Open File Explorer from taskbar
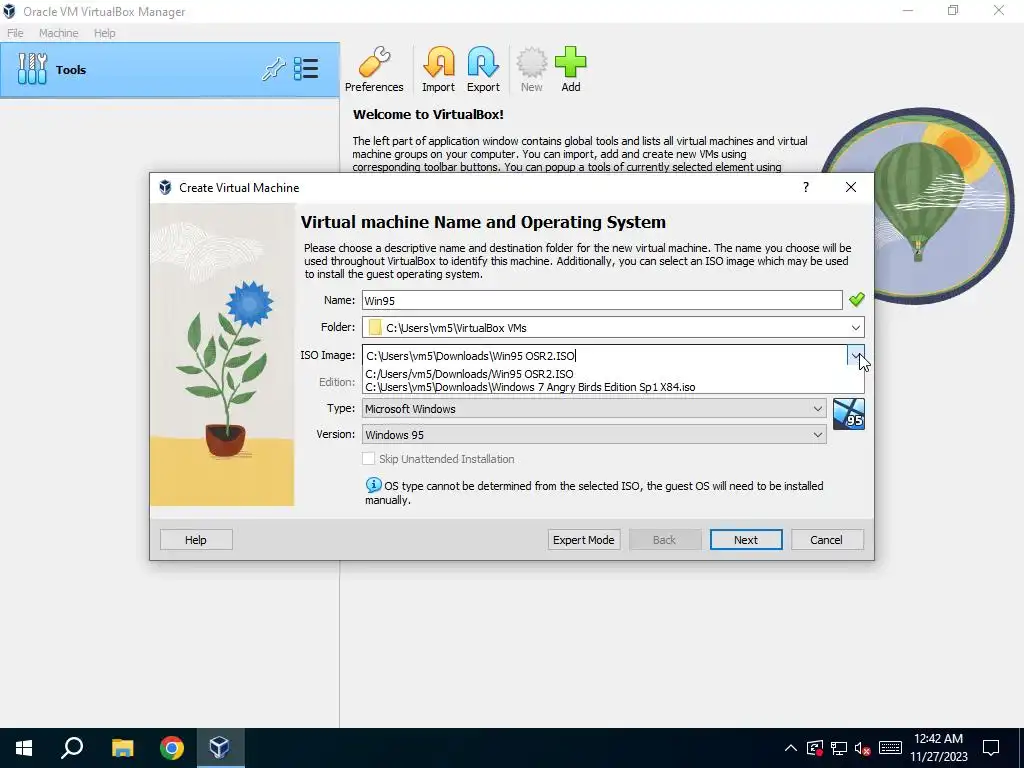Screen dimensions: 1024x768 pos(122,748)
